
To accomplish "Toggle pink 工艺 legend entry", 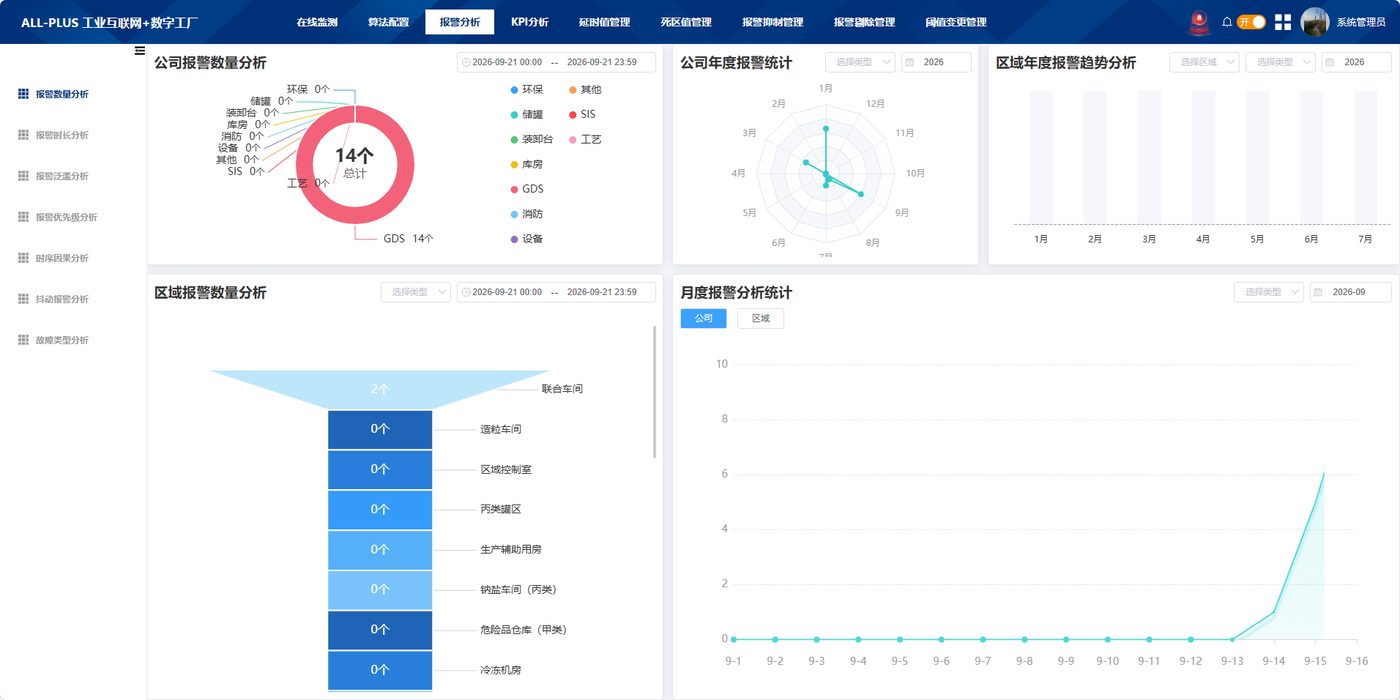I will (585, 140).
